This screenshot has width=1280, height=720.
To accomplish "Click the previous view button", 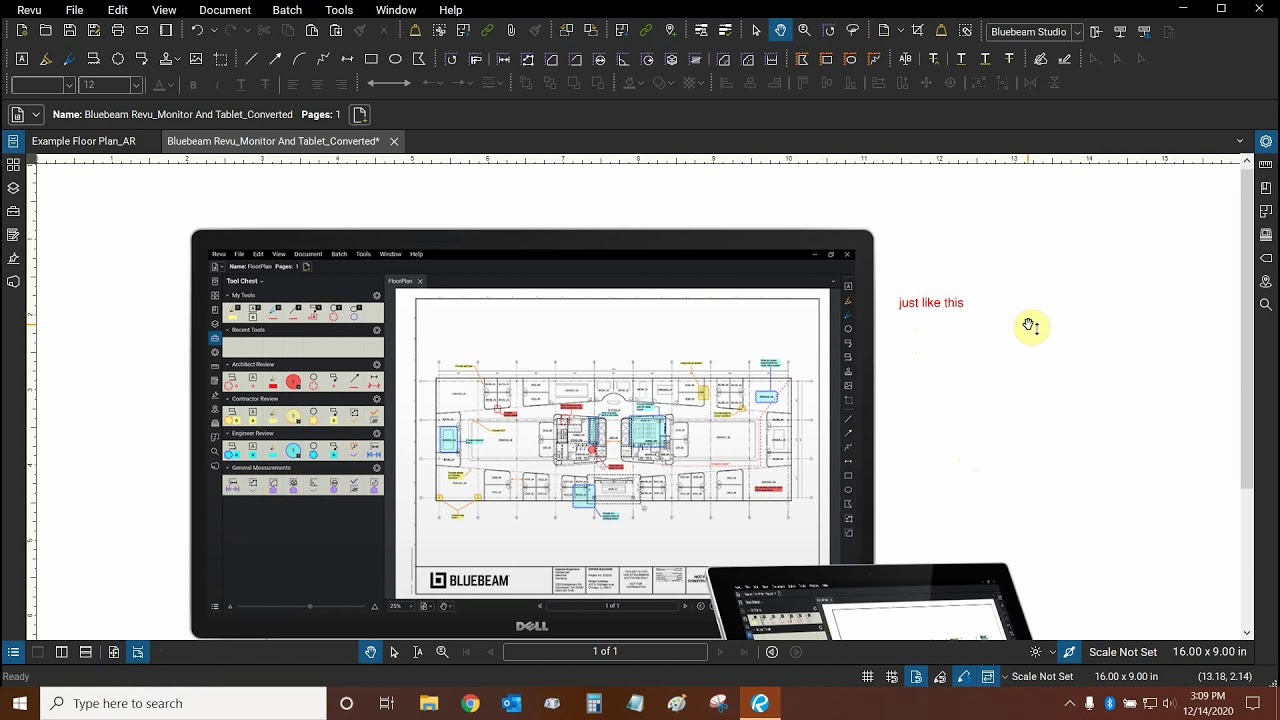I will point(772,652).
